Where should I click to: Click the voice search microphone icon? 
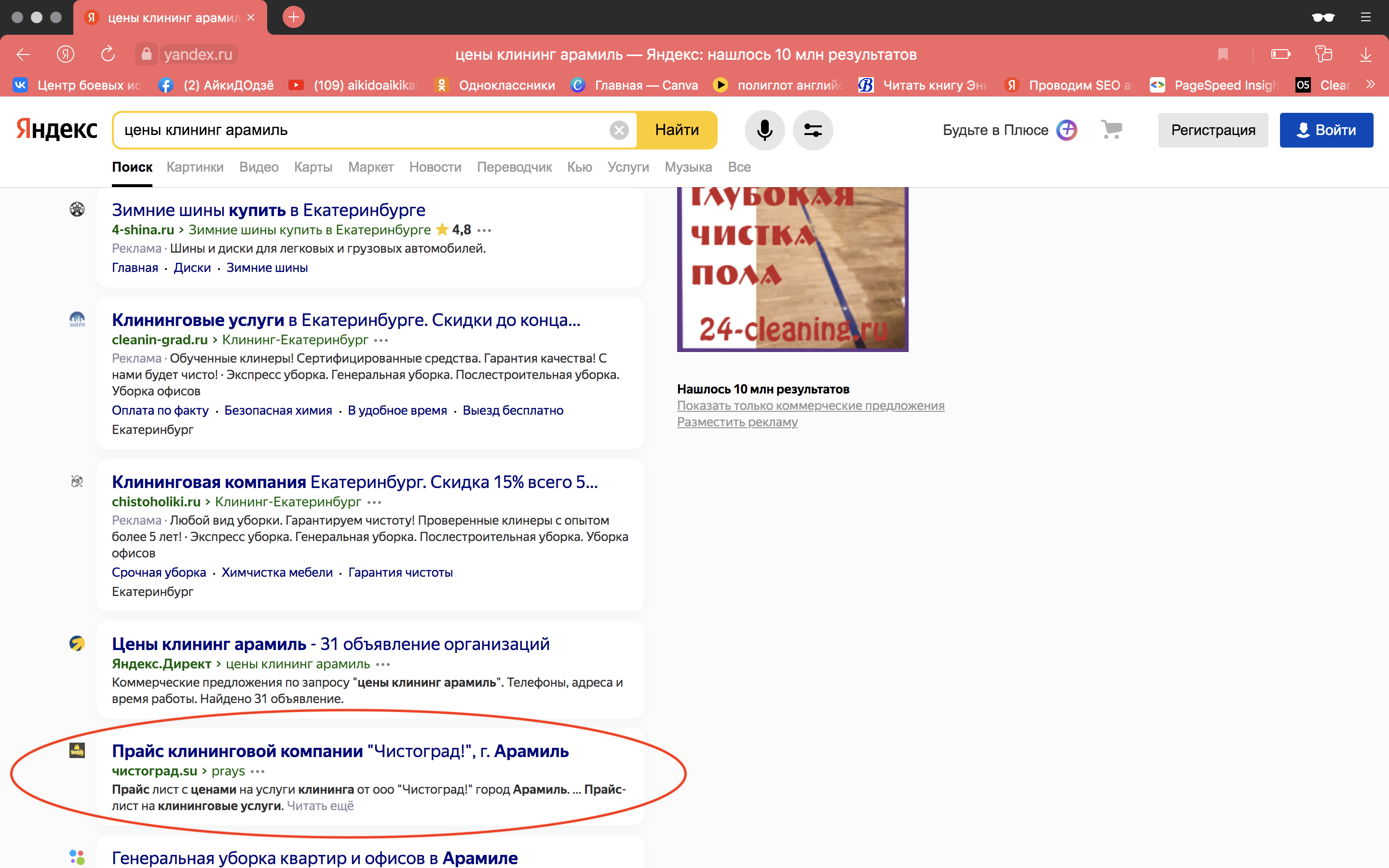coord(764,130)
